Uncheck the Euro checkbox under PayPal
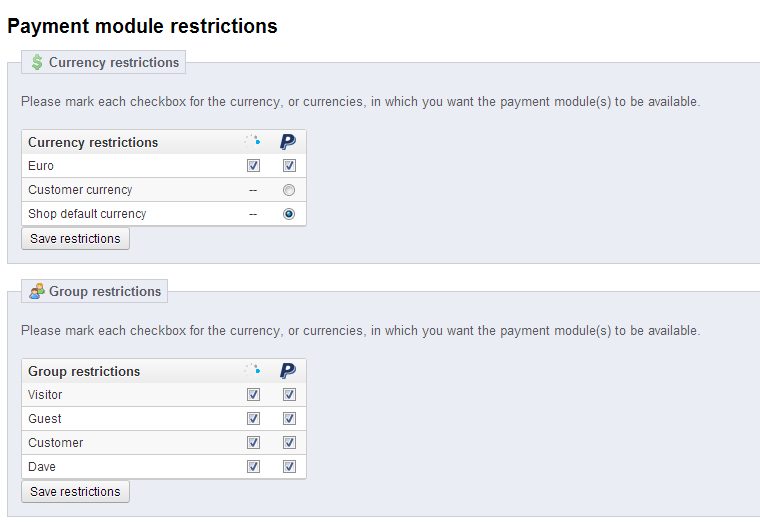This screenshot has height=522, width=760. pos(289,166)
